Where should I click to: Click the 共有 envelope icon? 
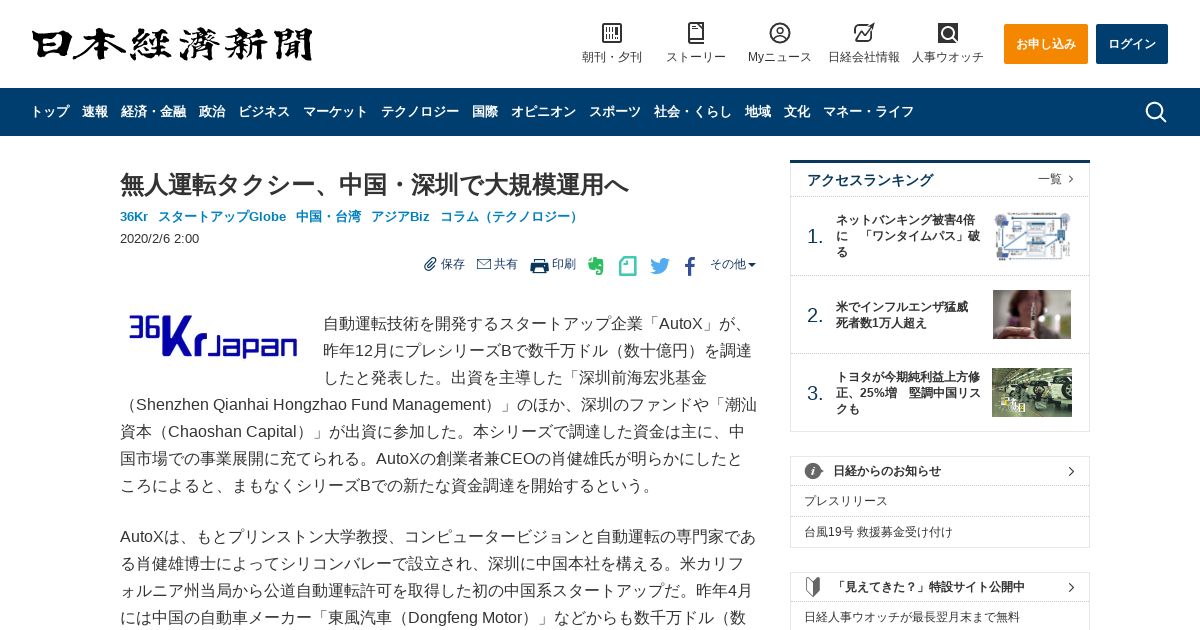[484, 264]
